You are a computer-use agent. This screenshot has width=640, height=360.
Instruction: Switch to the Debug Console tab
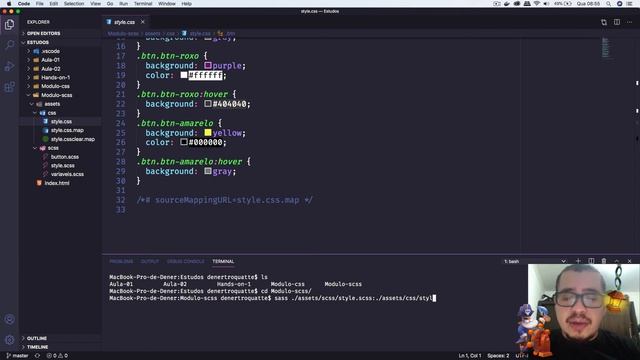(186, 261)
